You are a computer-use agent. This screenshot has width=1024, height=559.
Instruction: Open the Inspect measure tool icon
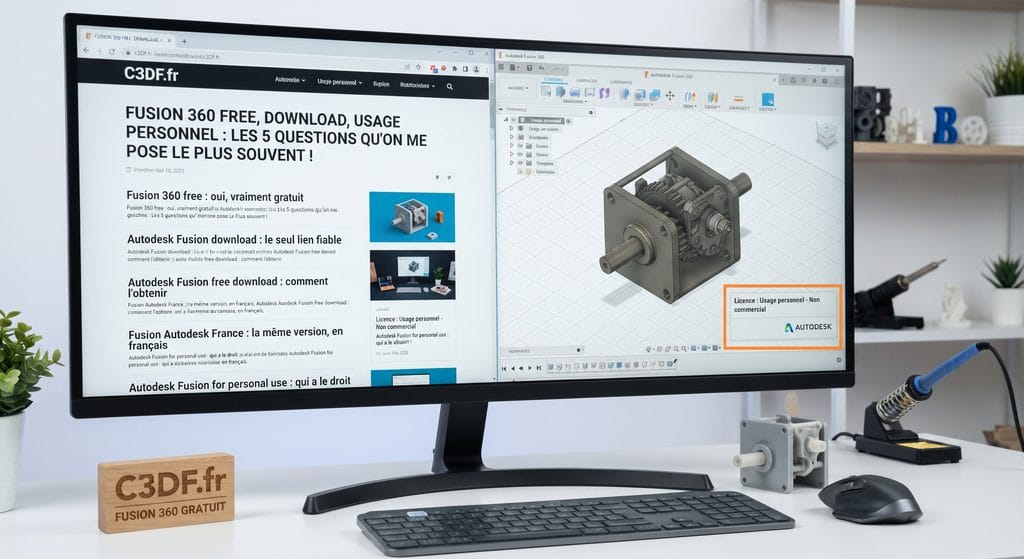coord(739,99)
